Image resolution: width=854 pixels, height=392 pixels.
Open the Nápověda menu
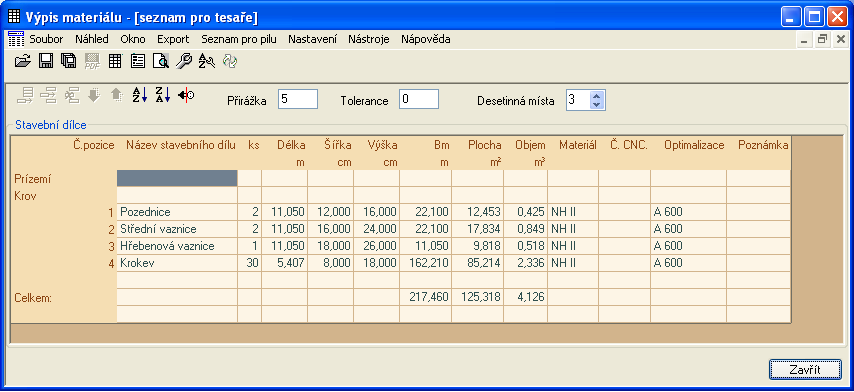(425, 39)
